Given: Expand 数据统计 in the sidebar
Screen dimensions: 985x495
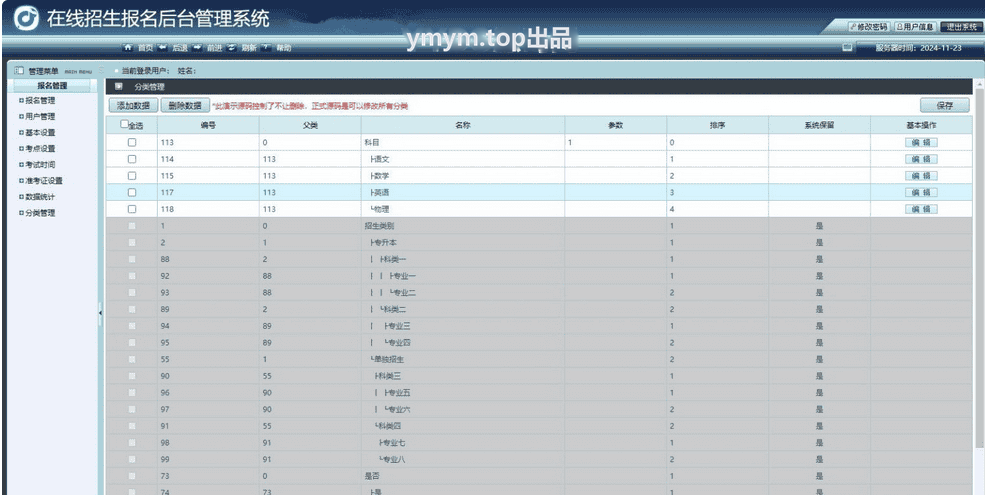Looking at the screenshot, I should click(21, 197).
